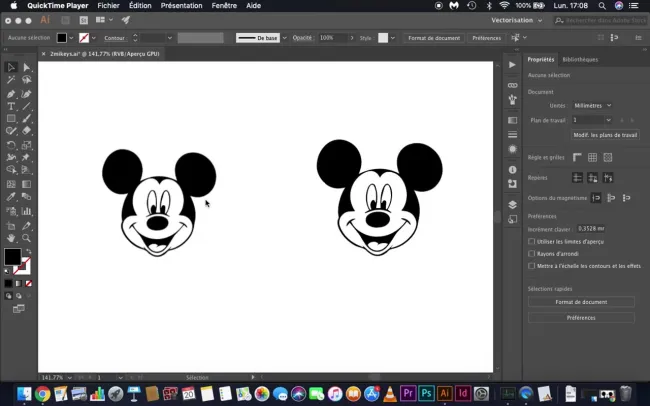Toggle transparency grid in Règle et grilles
The height and width of the screenshot is (406, 650).
[608, 157]
